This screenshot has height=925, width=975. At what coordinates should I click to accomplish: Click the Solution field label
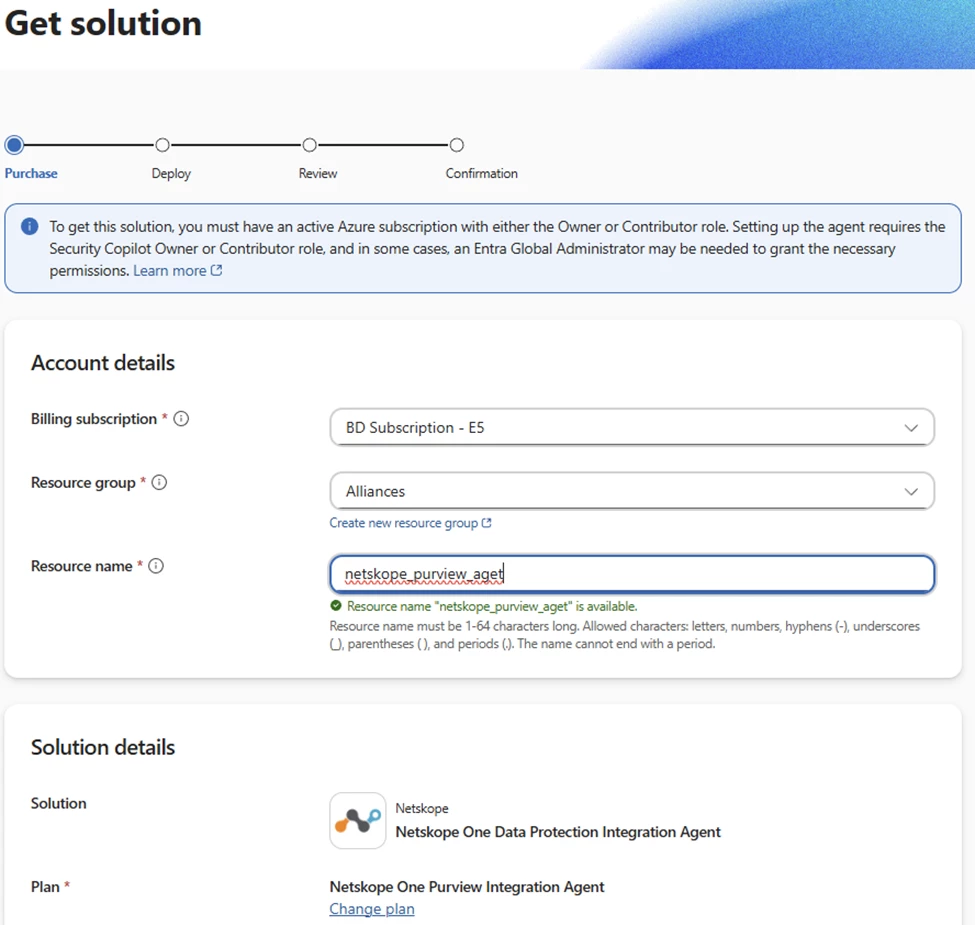point(58,803)
